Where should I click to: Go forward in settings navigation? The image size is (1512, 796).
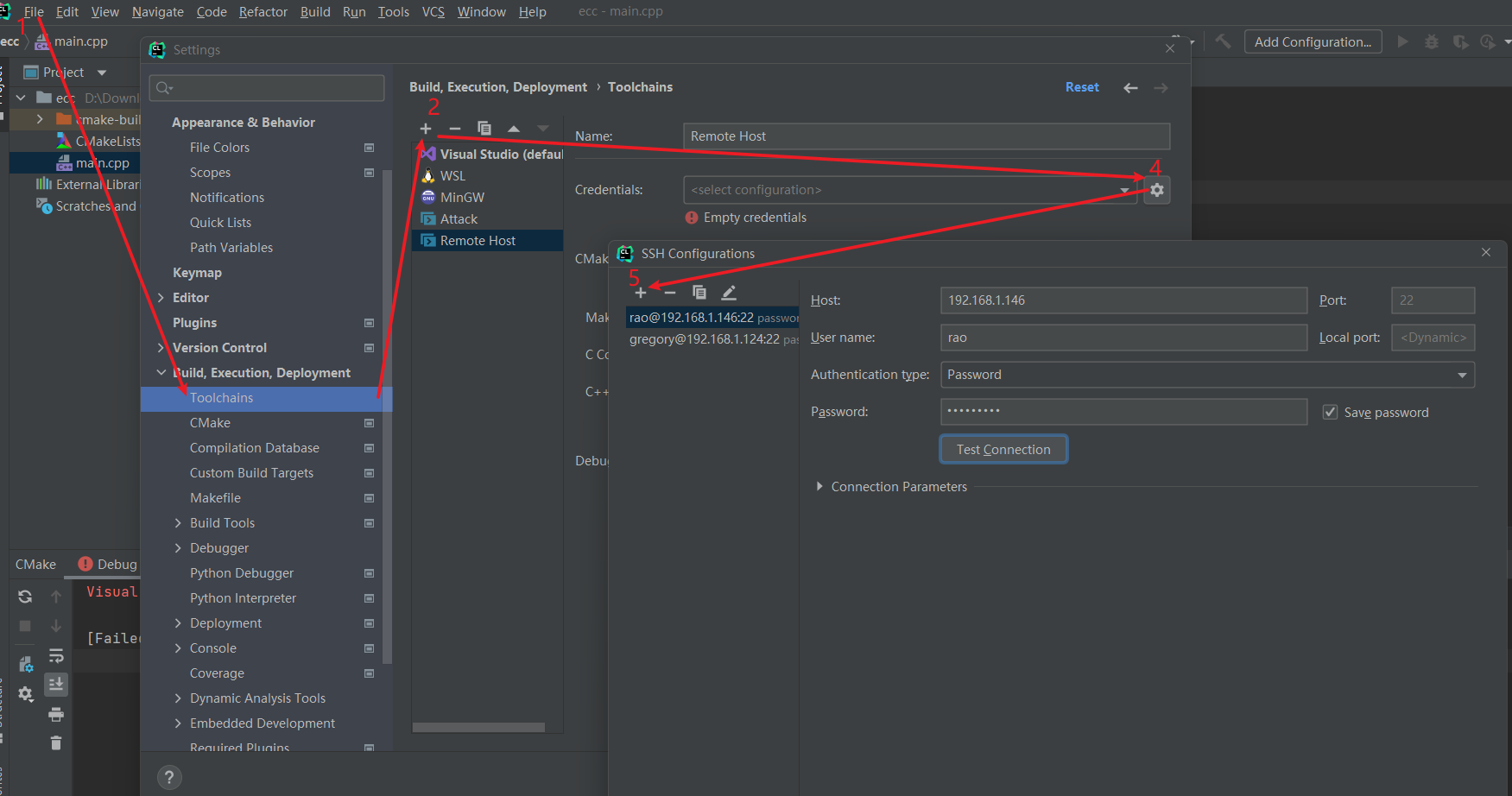(x=1161, y=88)
